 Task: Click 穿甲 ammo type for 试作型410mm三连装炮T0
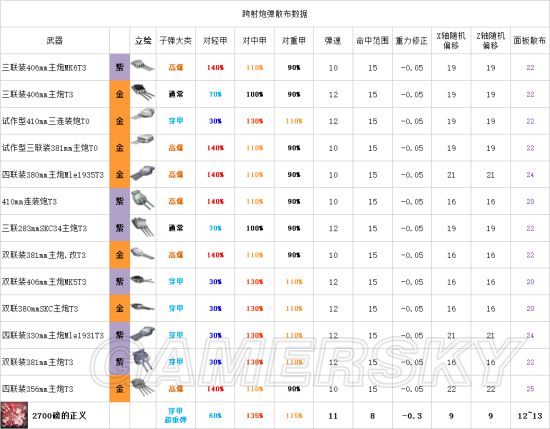175,121
